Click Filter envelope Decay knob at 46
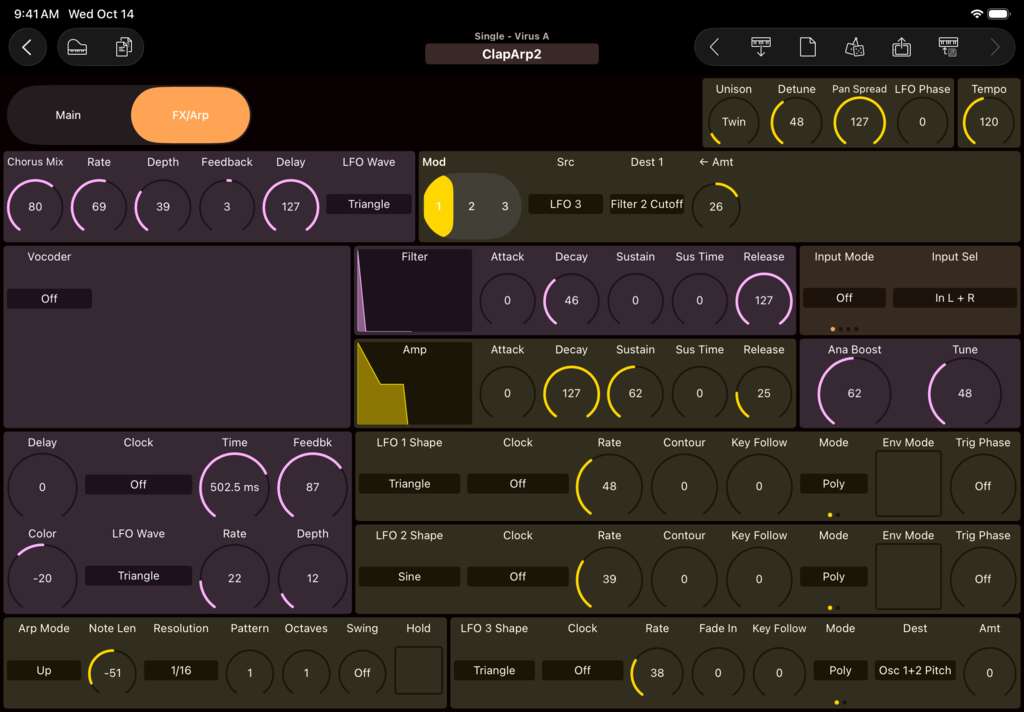Image resolution: width=1024 pixels, height=712 pixels. pos(571,300)
